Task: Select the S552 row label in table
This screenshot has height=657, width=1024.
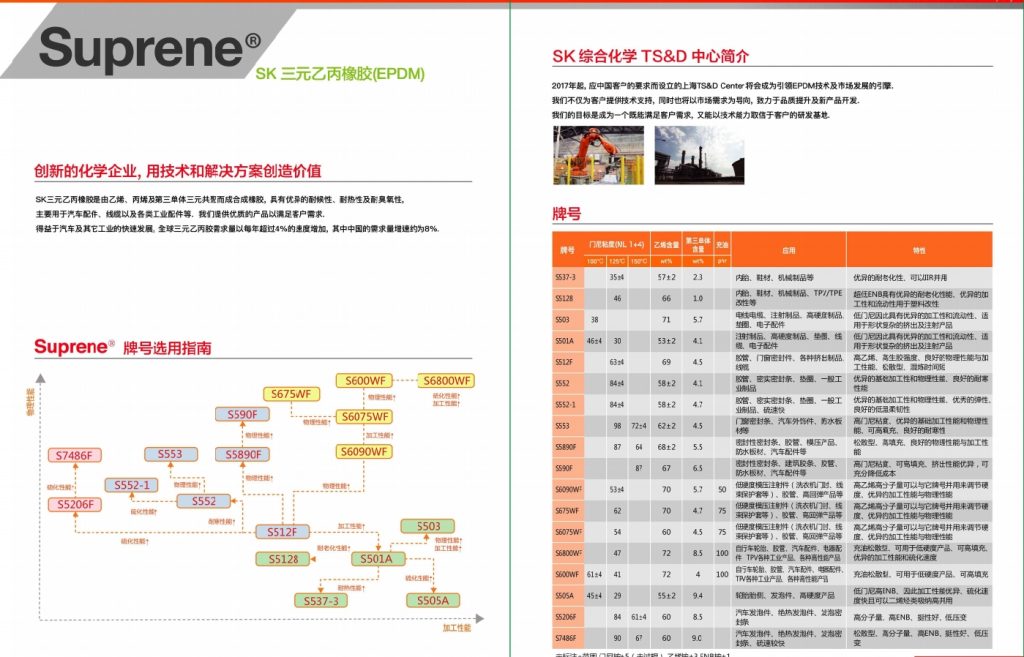Action: 562,383
